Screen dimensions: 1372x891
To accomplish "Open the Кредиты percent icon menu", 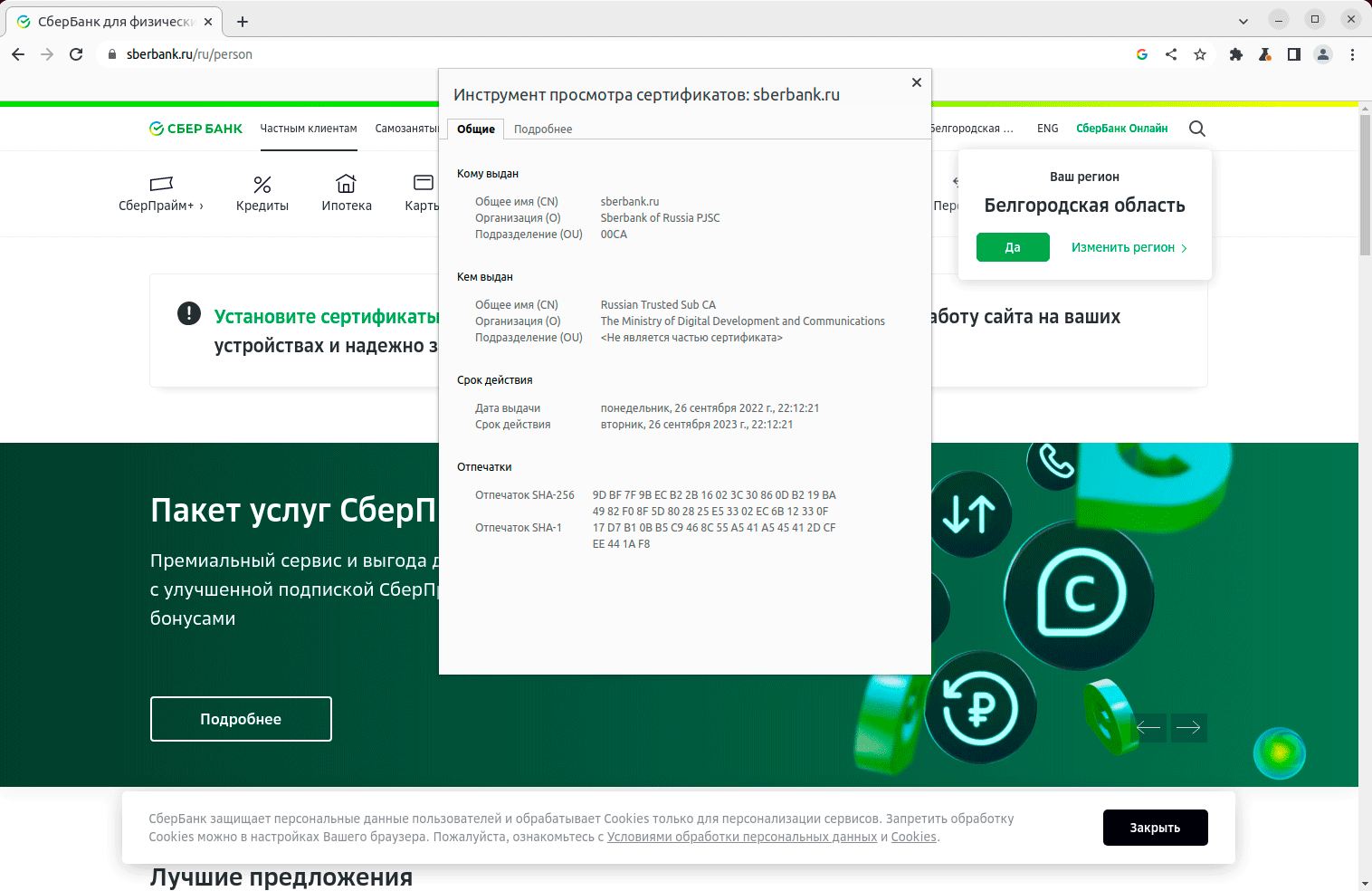I will (x=262, y=194).
